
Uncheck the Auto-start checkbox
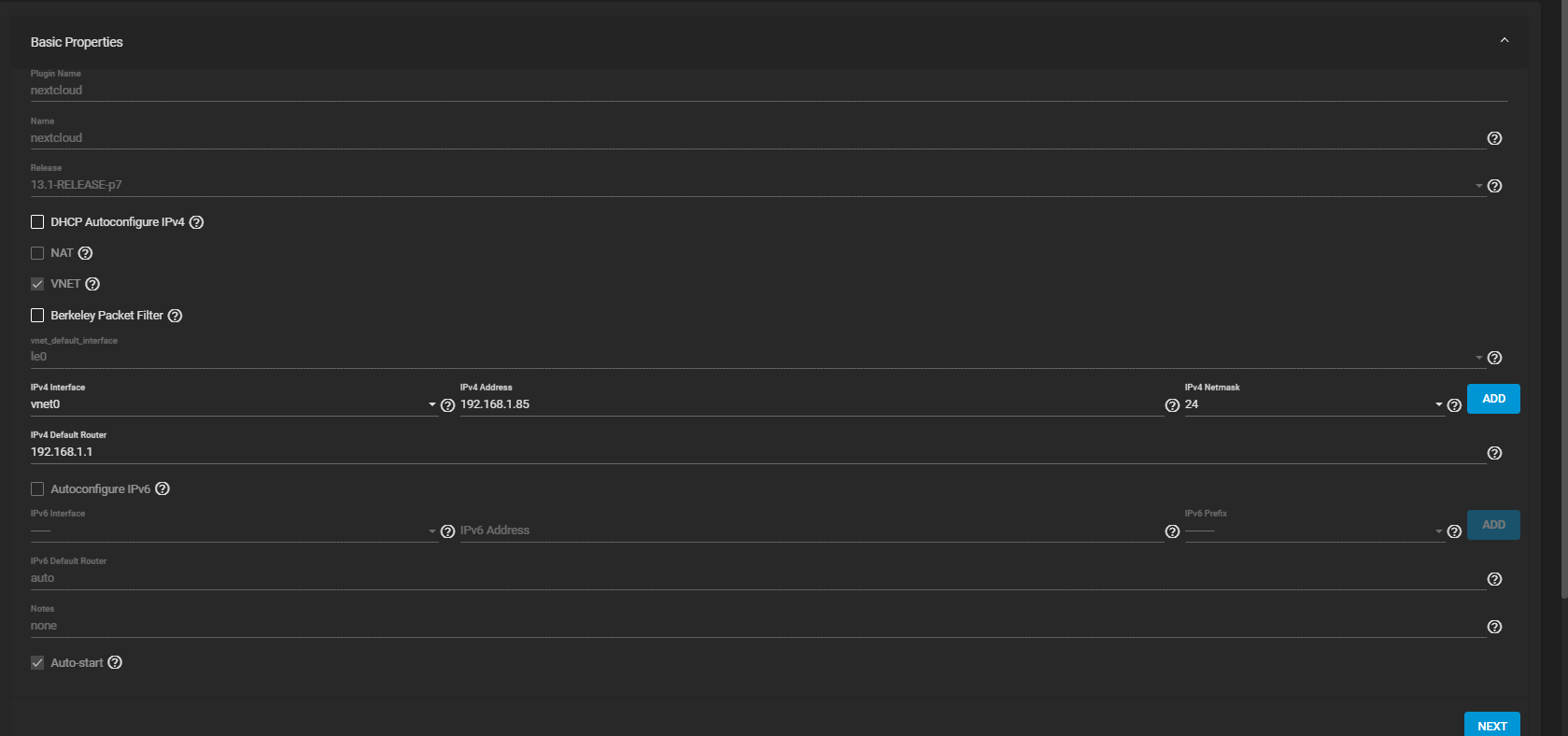tap(37, 663)
